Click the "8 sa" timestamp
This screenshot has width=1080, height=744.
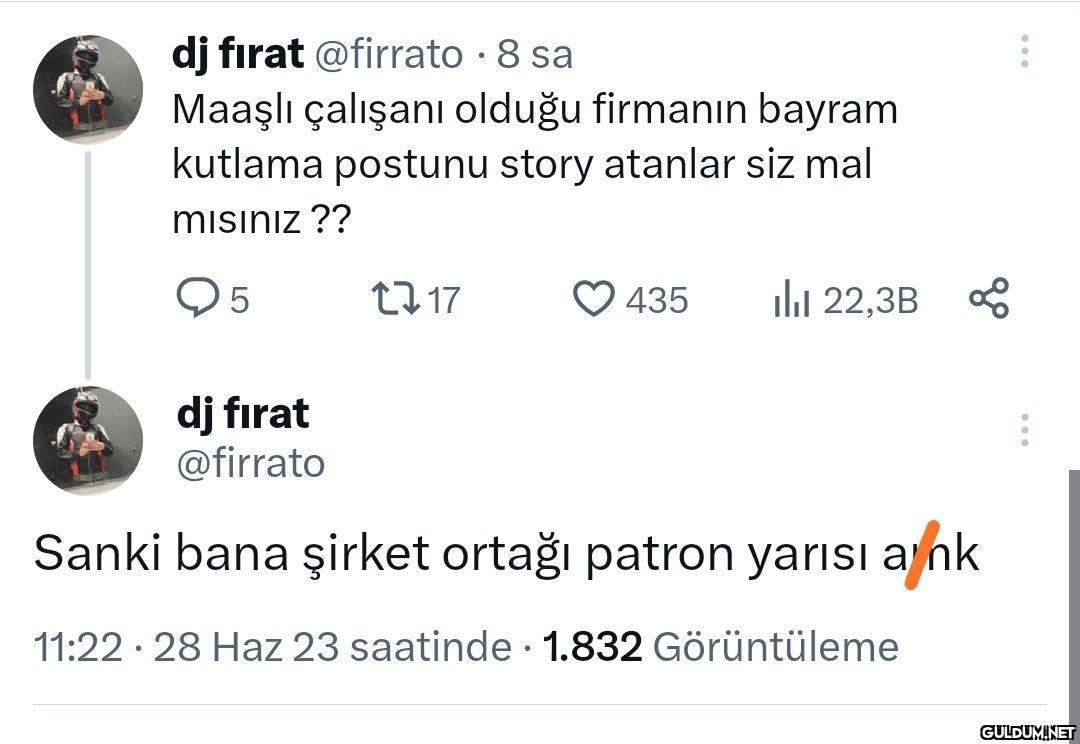tap(535, 54)
